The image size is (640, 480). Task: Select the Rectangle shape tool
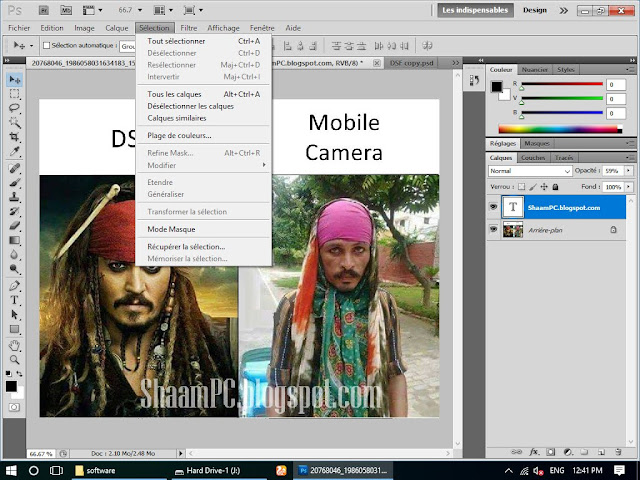point(14,329)
